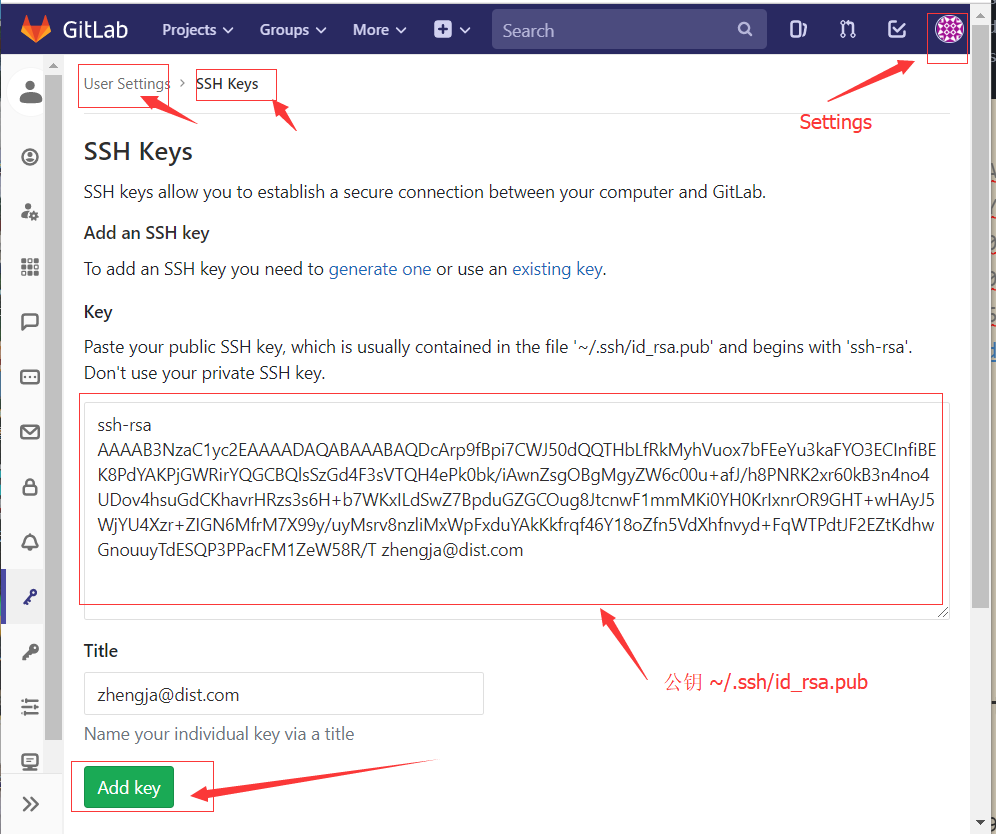
Task: Expand the Projects dropdown
Action: tap(196, 29)
